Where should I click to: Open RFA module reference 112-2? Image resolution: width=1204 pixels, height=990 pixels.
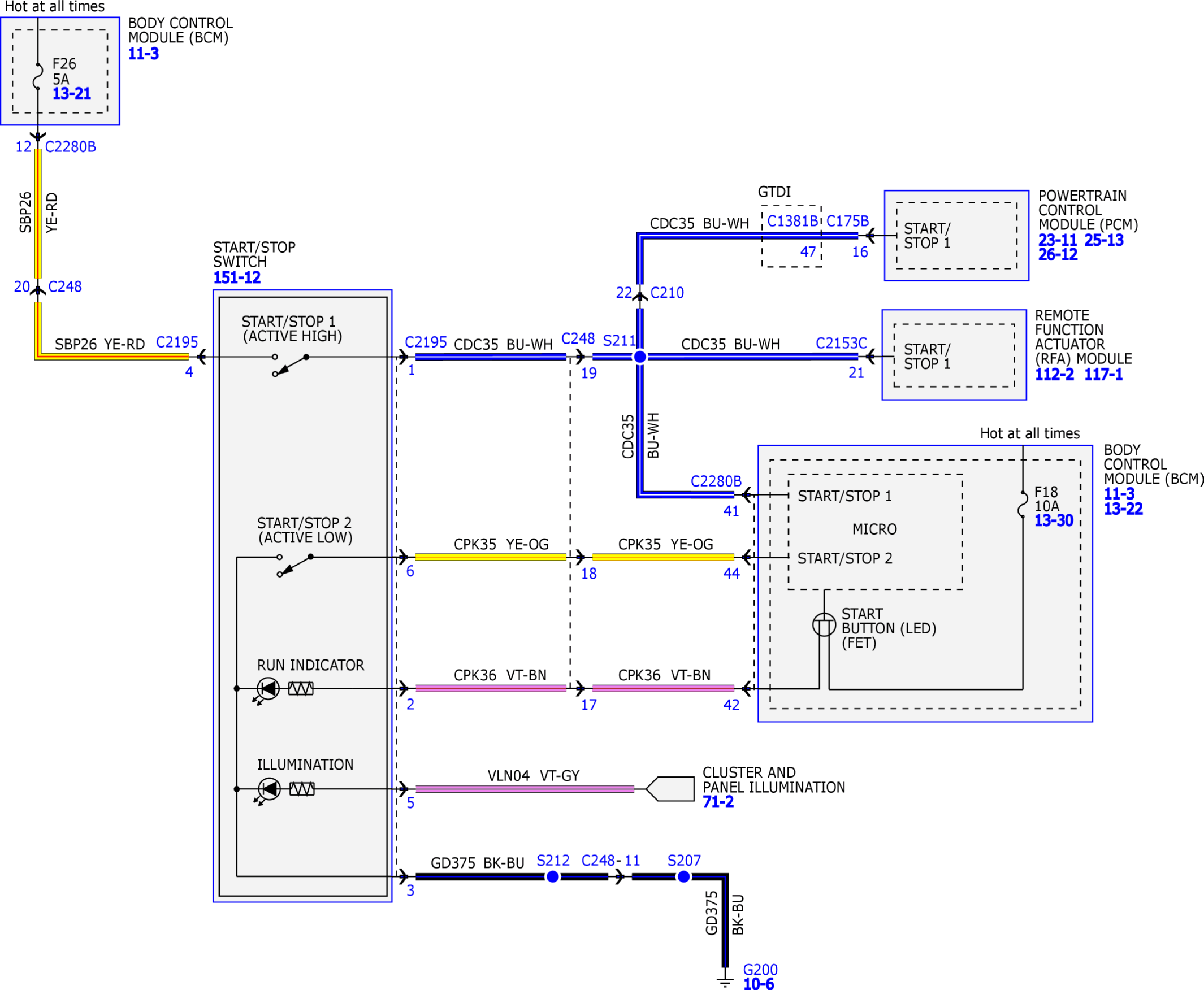point(1054,375)
